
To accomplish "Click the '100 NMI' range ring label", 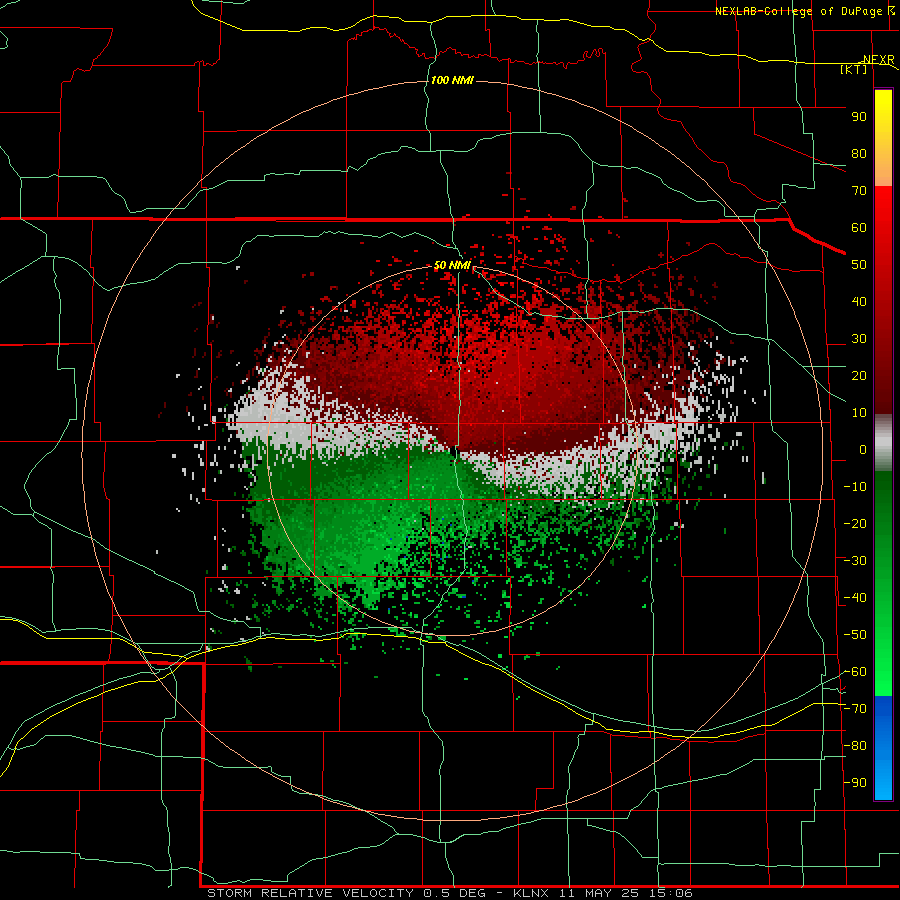I will (452, 80).
